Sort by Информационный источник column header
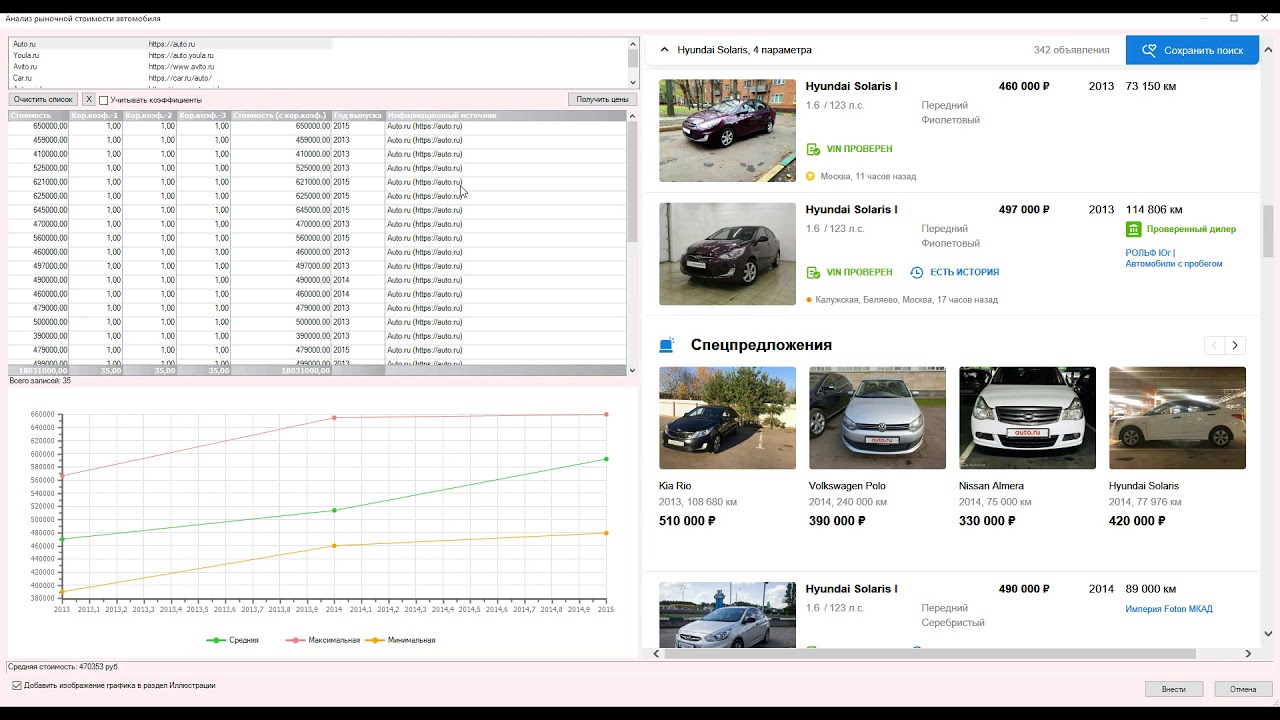This screenshot has height=720, width=1280. coord(506,116)
